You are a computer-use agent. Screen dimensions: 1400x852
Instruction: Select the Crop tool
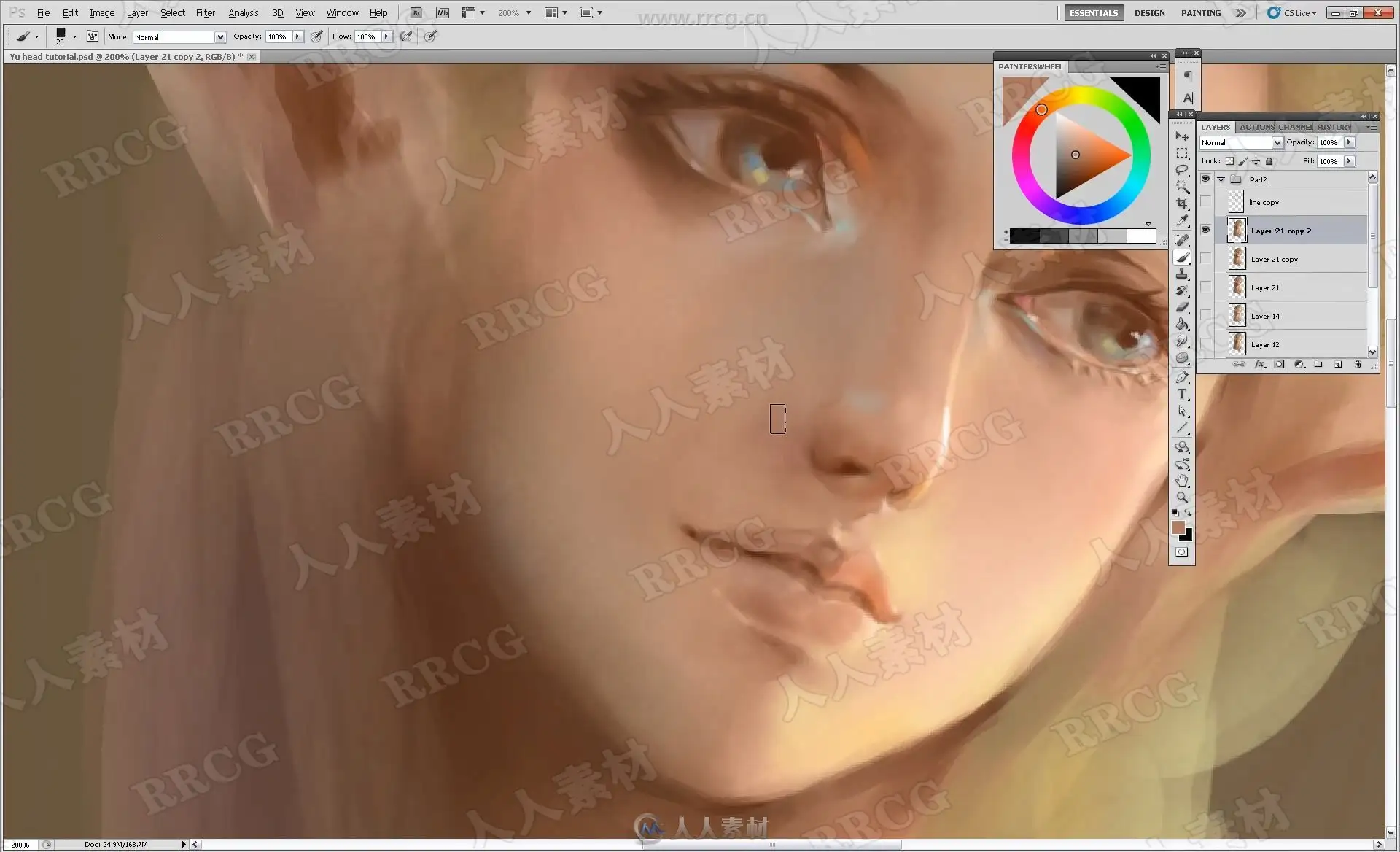pyautogui.click(x=1182, y=204)
